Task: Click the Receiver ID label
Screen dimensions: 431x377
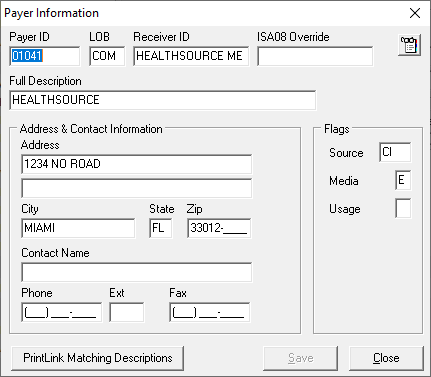Action: coord(161,37)
